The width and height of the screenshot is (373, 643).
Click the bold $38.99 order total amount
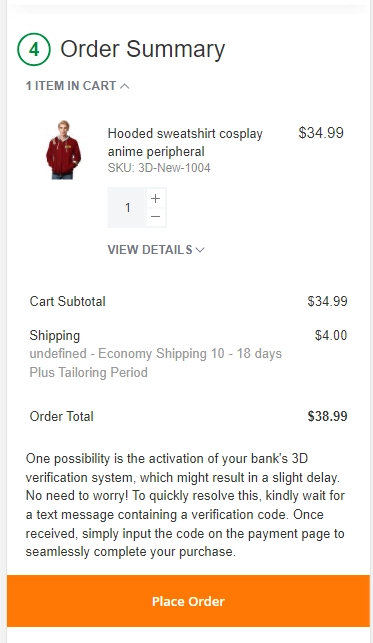[x=328, y=416]
